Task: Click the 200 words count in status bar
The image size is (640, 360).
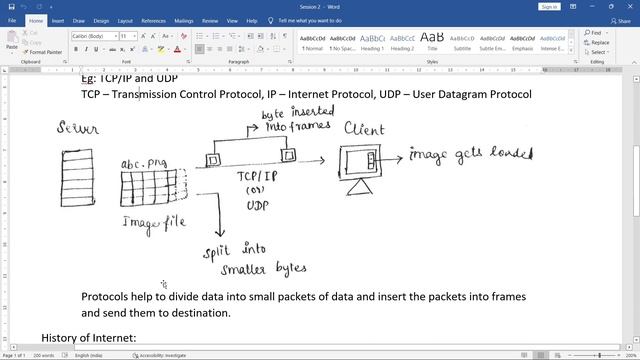Action: 44,356
